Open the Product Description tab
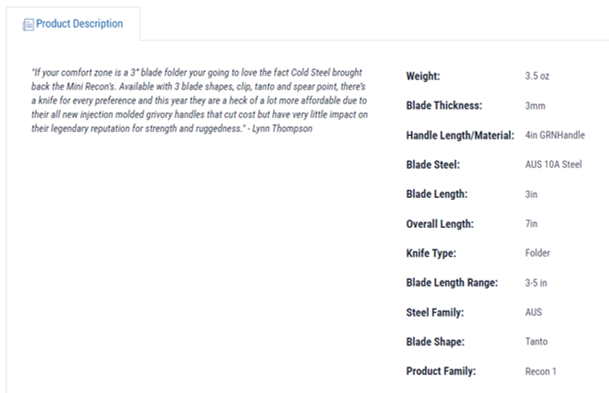609x393 pixels. [73, 24]
